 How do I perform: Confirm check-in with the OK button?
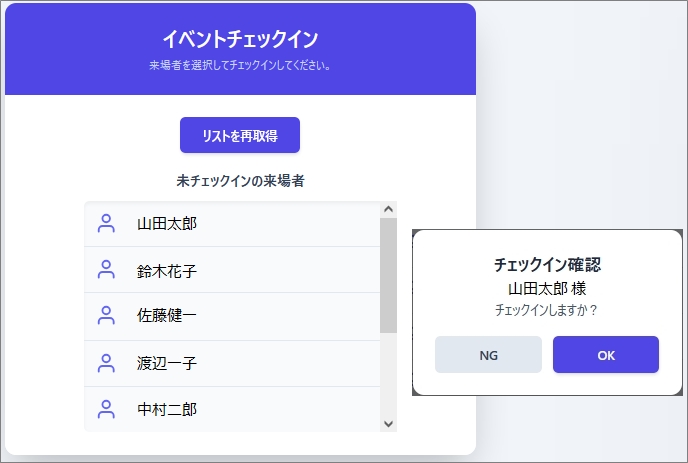[x=606, y=355]
